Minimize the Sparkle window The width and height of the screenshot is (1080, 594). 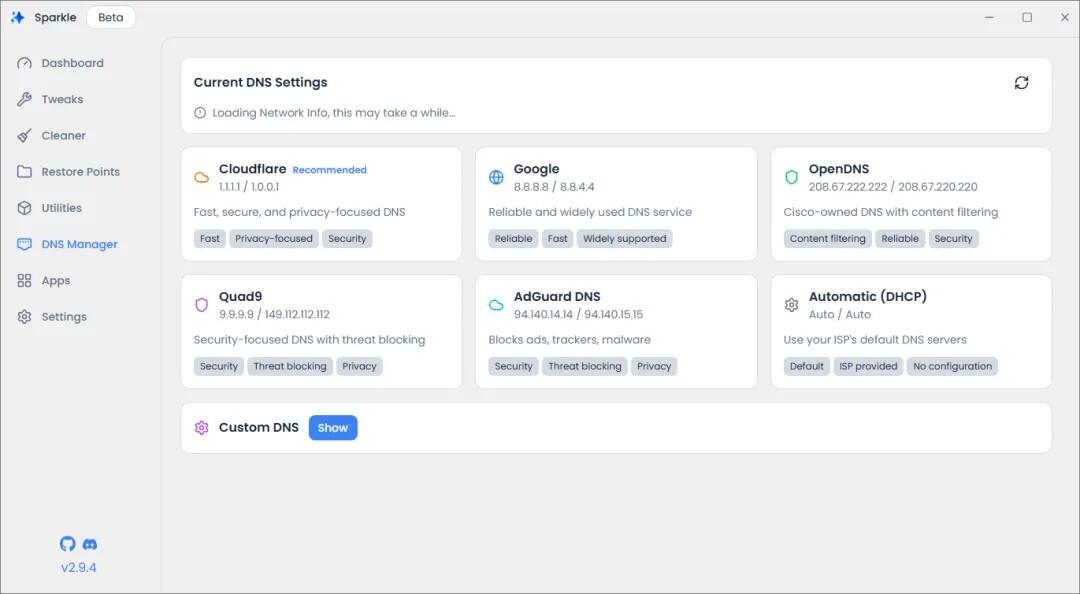990,17
